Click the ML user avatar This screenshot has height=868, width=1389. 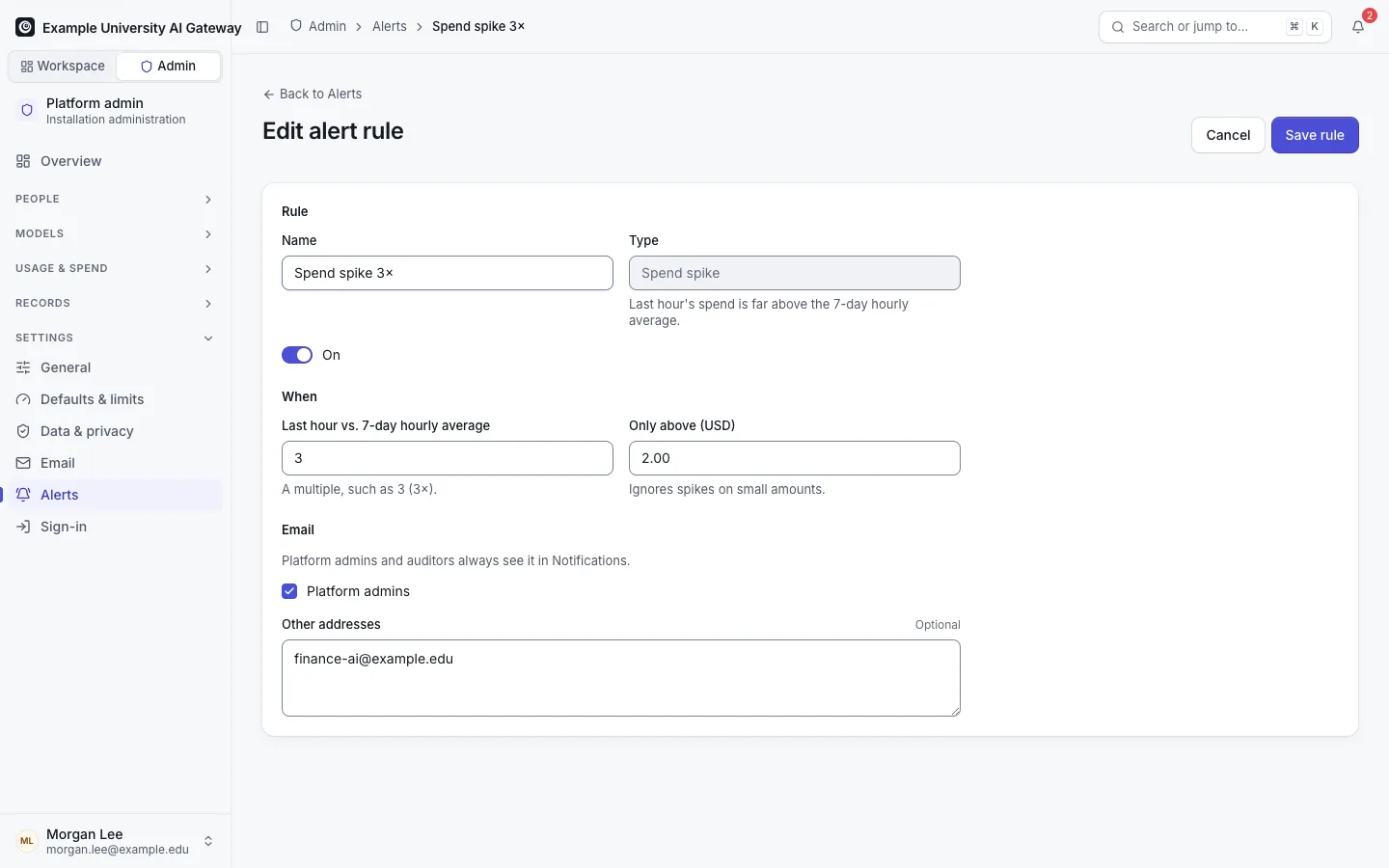(x=27, y=841)
